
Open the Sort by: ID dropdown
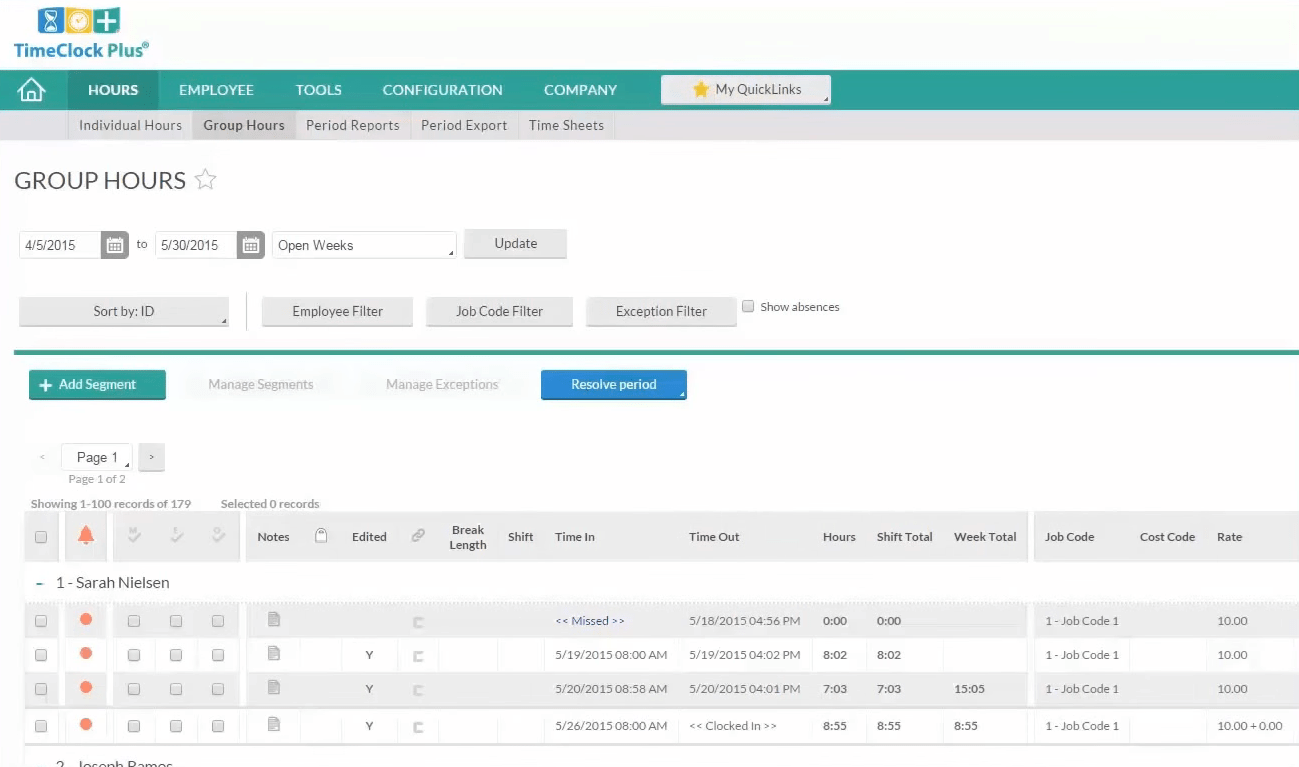pos(123,311)
